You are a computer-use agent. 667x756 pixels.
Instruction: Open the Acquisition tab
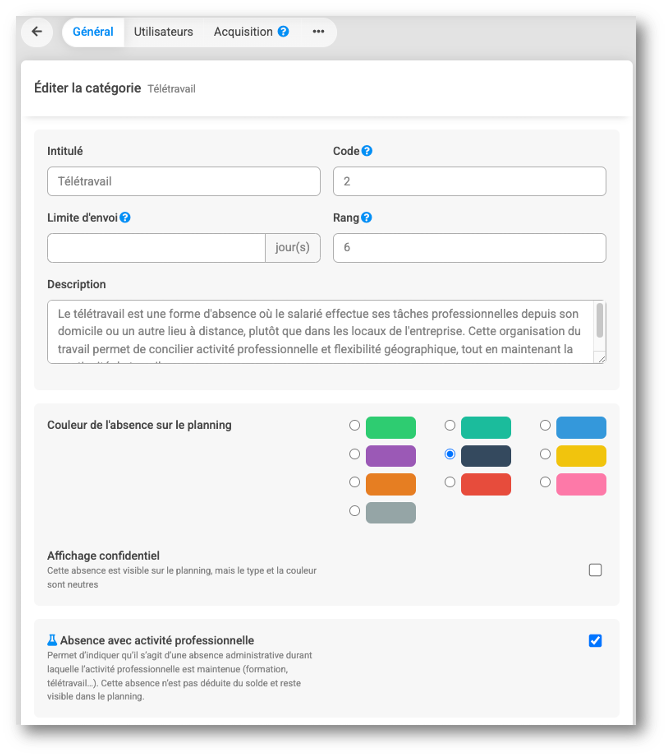[x=243, y=32]
